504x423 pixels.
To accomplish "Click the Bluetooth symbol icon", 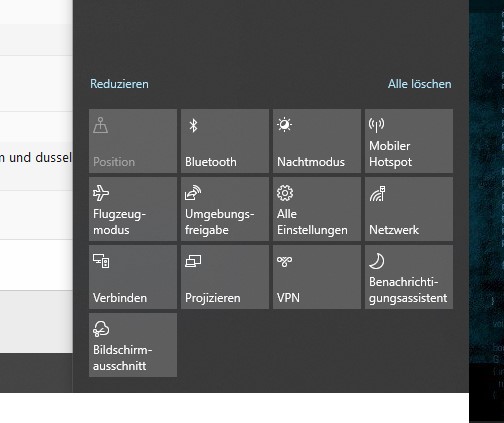I will (x=193, y=126).
